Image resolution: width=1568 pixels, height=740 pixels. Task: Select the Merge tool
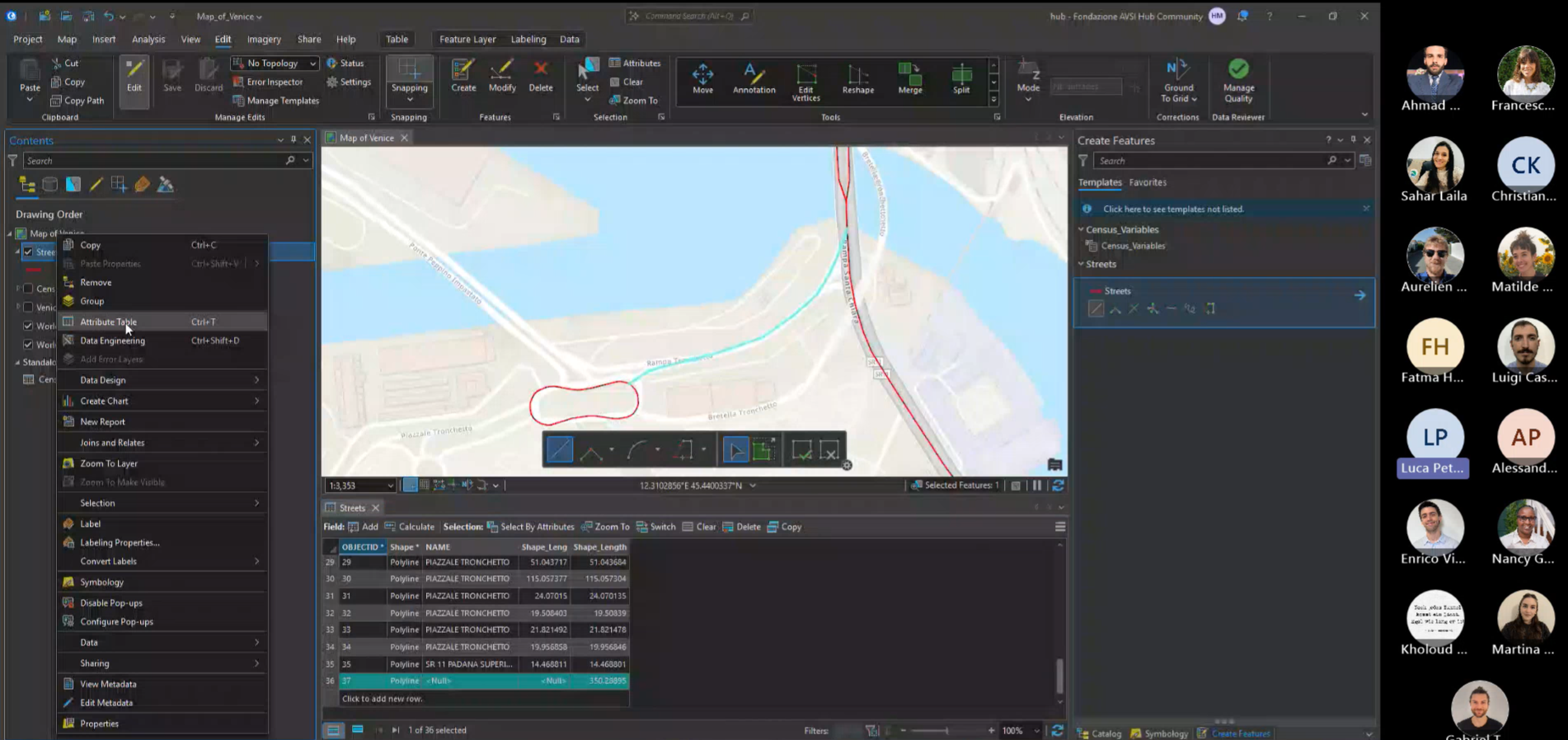(910, 79)
